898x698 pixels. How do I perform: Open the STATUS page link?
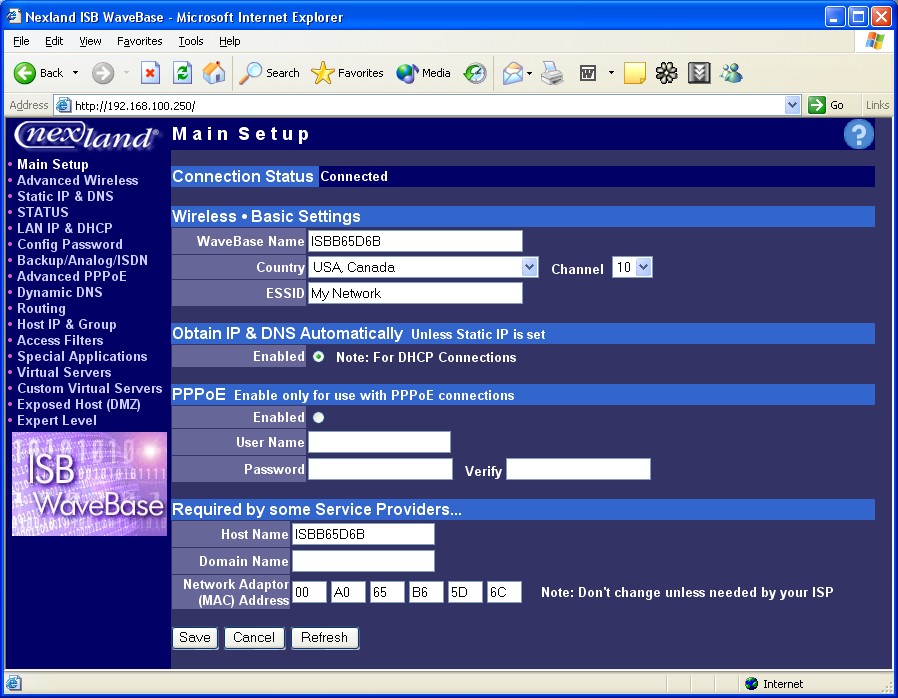(42, 212)
